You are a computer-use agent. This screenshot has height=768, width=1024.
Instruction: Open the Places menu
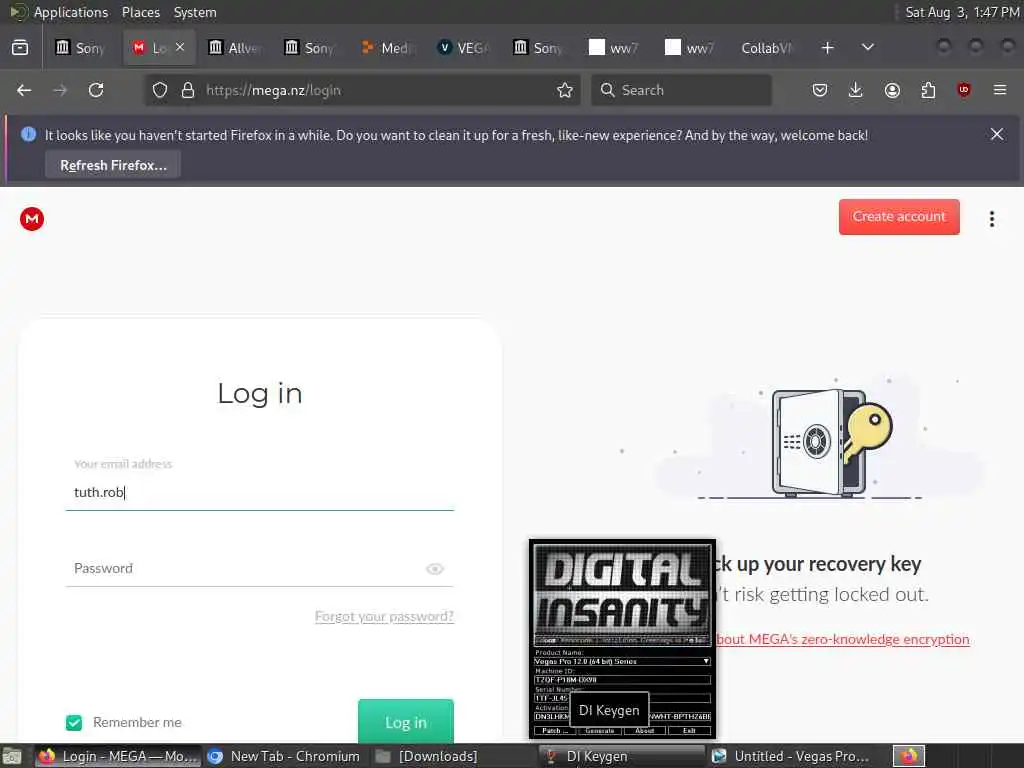coord(140,12)
